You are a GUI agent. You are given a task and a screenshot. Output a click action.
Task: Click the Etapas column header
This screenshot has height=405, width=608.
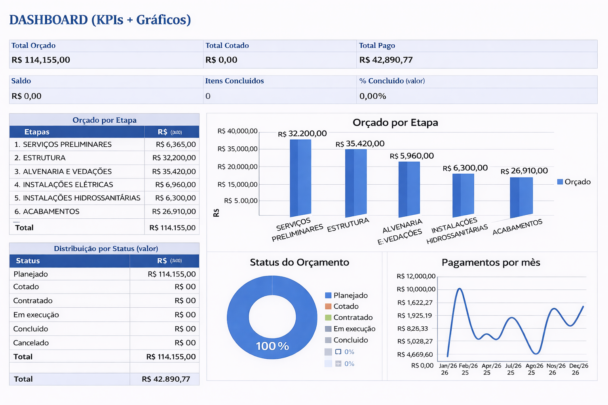37,131
